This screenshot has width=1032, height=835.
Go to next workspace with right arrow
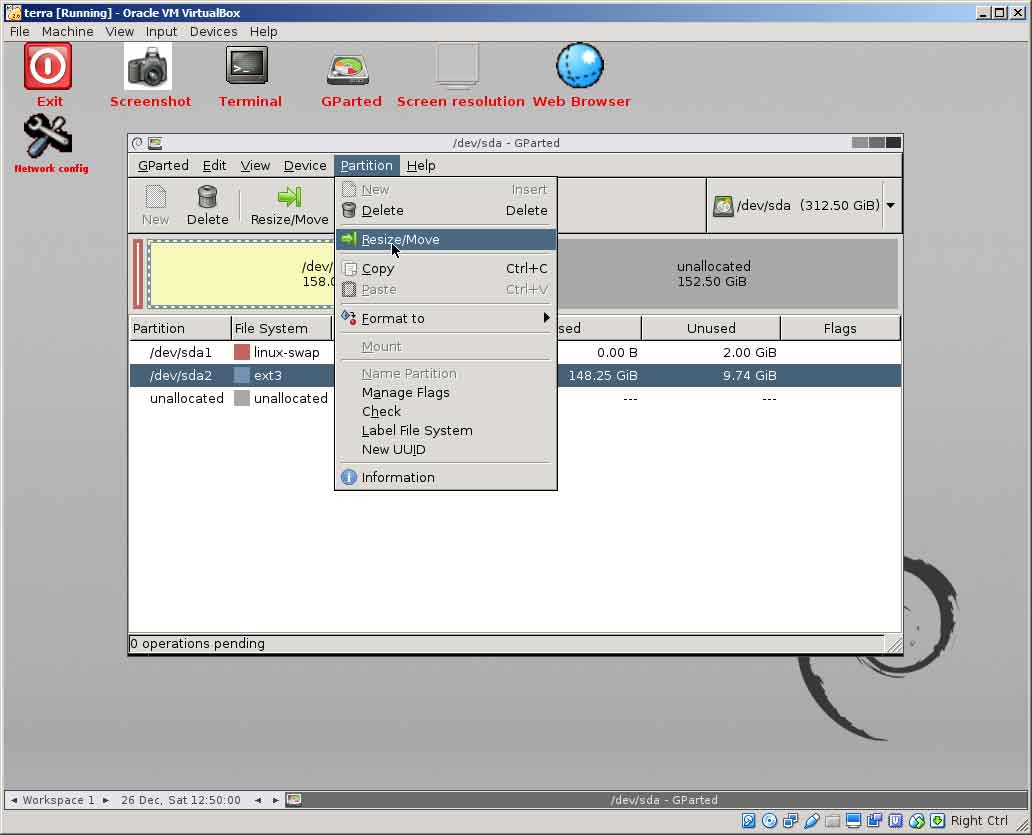click(x=105, y=800)
